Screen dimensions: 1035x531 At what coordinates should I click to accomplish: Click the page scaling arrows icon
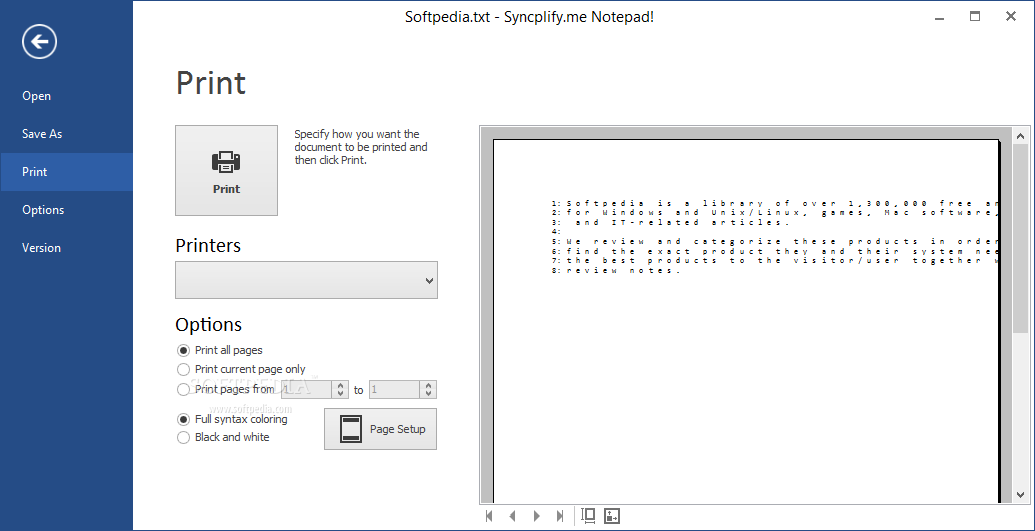point(612,516)
